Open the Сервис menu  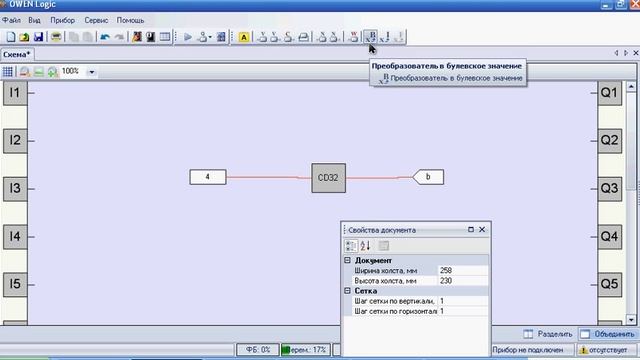pyautogui.click(x=96, y=20)
